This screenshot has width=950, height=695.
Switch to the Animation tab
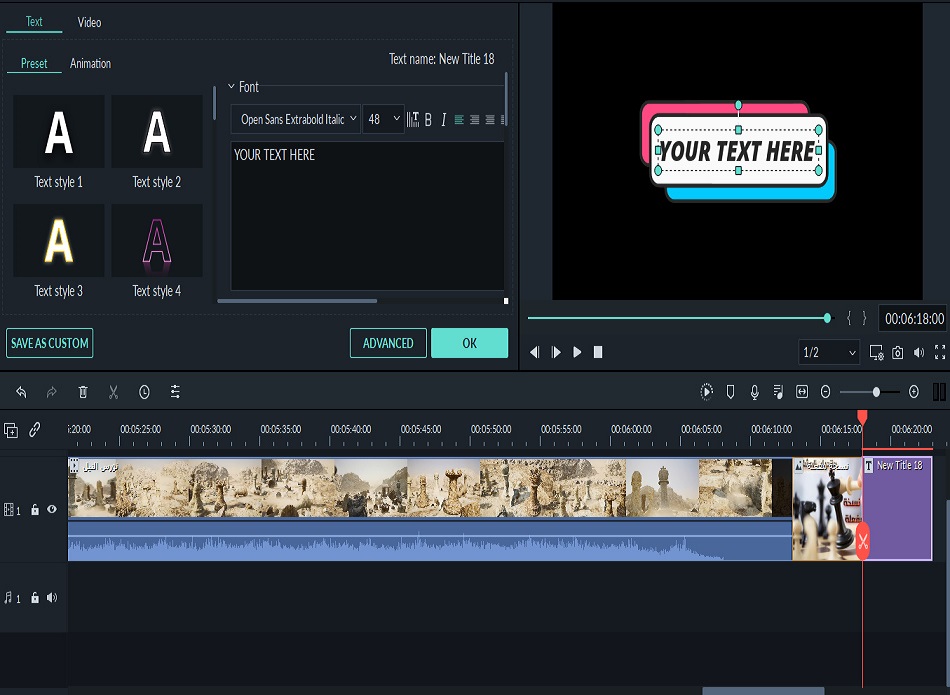pyautogui.click(x=90, y=64)
